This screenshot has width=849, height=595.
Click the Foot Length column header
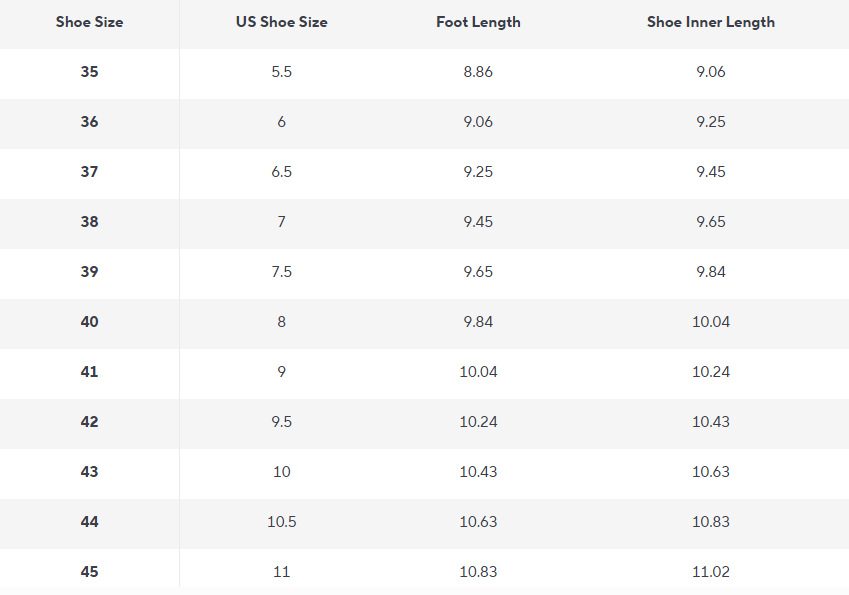point(478,22)
